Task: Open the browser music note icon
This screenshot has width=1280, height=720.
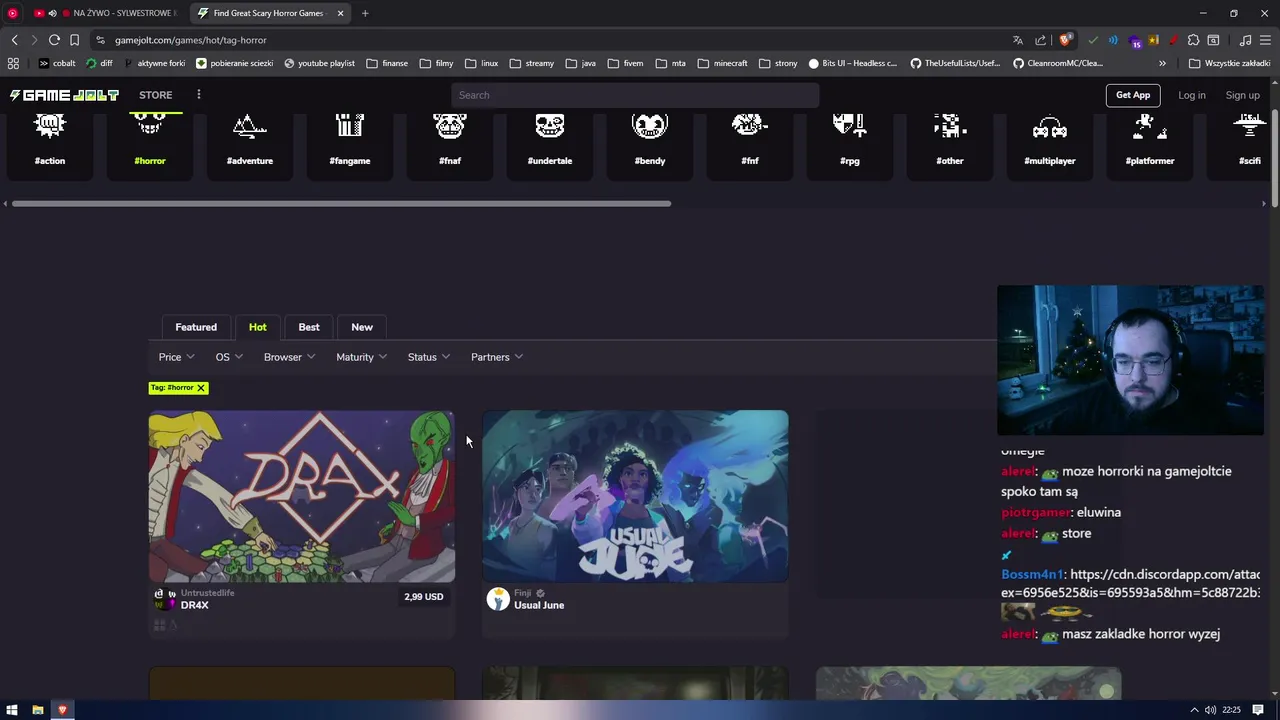Action: click(1245, 40)
